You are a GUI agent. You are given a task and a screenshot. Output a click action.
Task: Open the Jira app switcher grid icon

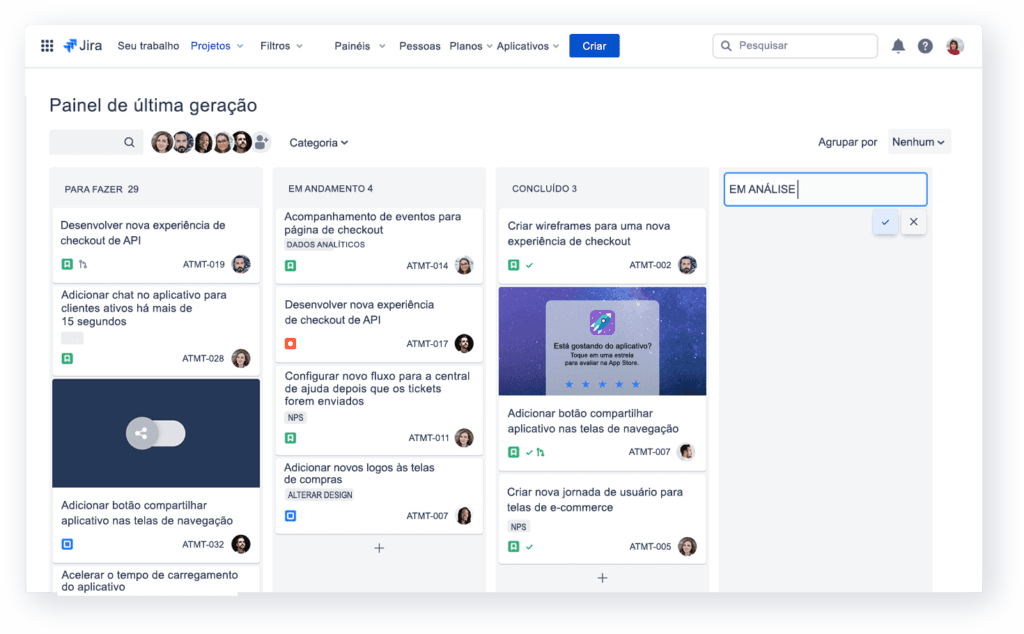(x=47, y=45)
